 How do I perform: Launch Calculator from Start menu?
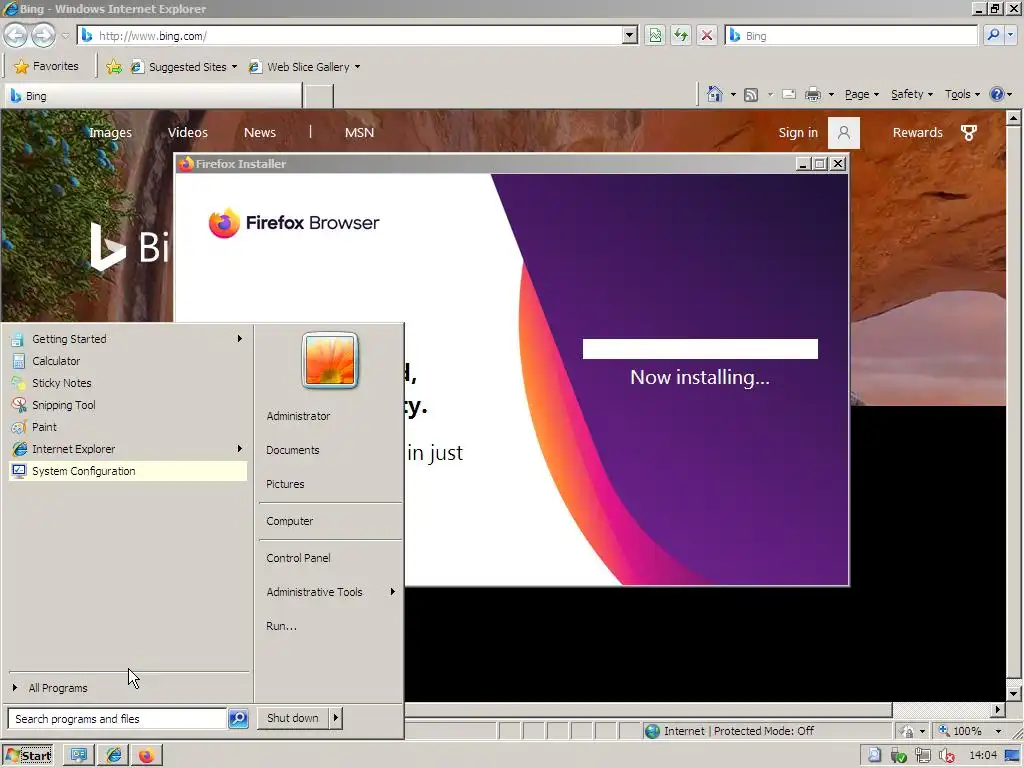point(128,361)
